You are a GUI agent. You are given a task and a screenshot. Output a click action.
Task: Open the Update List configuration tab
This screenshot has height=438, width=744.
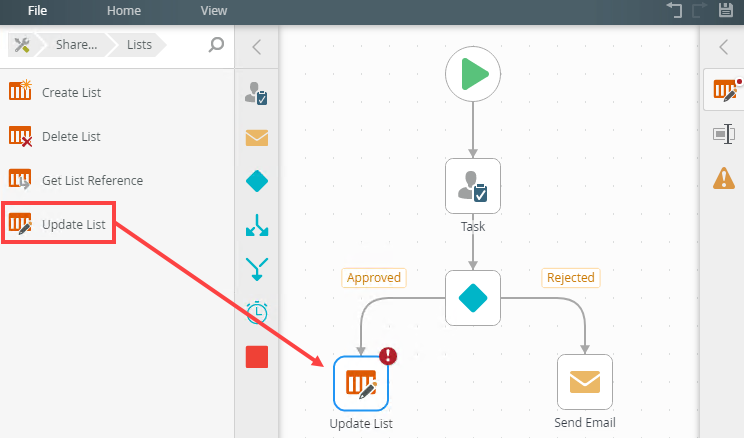pos(724,90)
